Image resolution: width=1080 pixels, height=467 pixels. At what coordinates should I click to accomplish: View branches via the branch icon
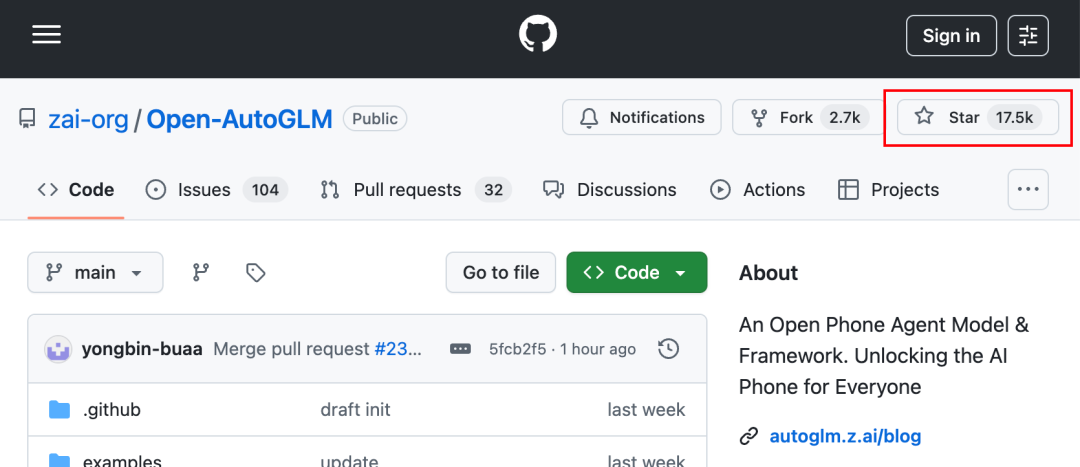coord(200,273)
